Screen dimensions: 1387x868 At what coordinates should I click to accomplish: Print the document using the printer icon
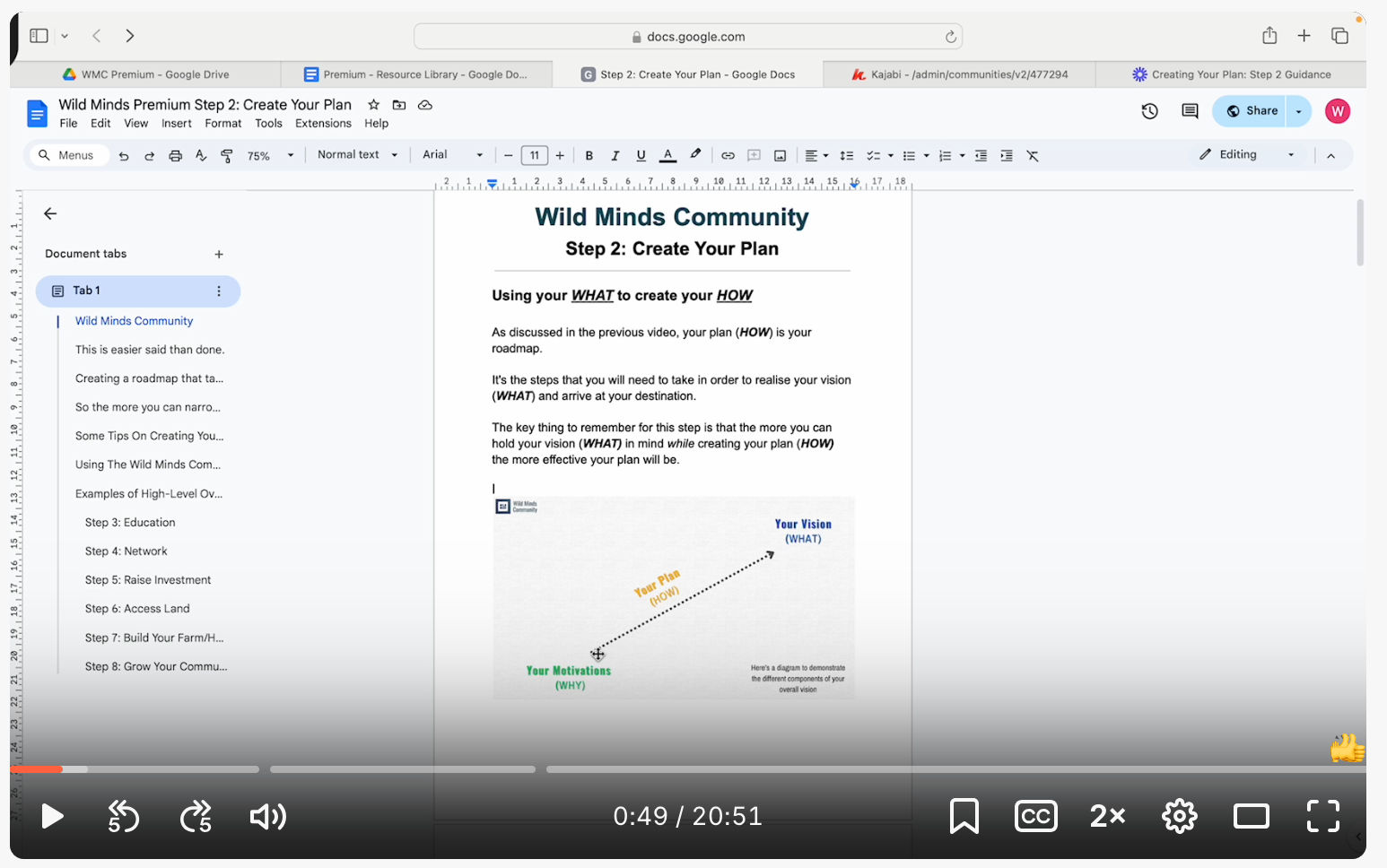[176, 156]
